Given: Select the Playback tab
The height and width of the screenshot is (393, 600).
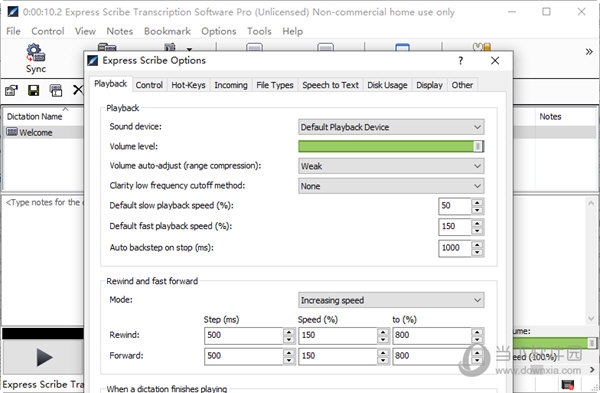Looking at the screenshot, I should (x=111, y=84).
